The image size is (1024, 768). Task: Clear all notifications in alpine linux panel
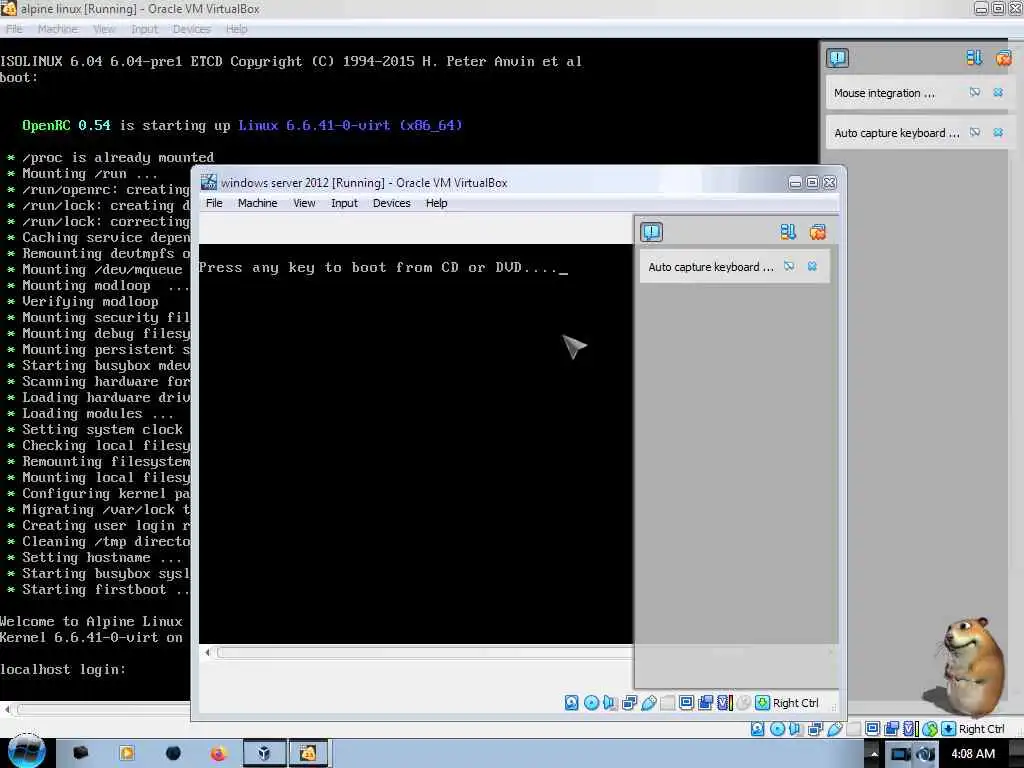tap(1004, 58)
